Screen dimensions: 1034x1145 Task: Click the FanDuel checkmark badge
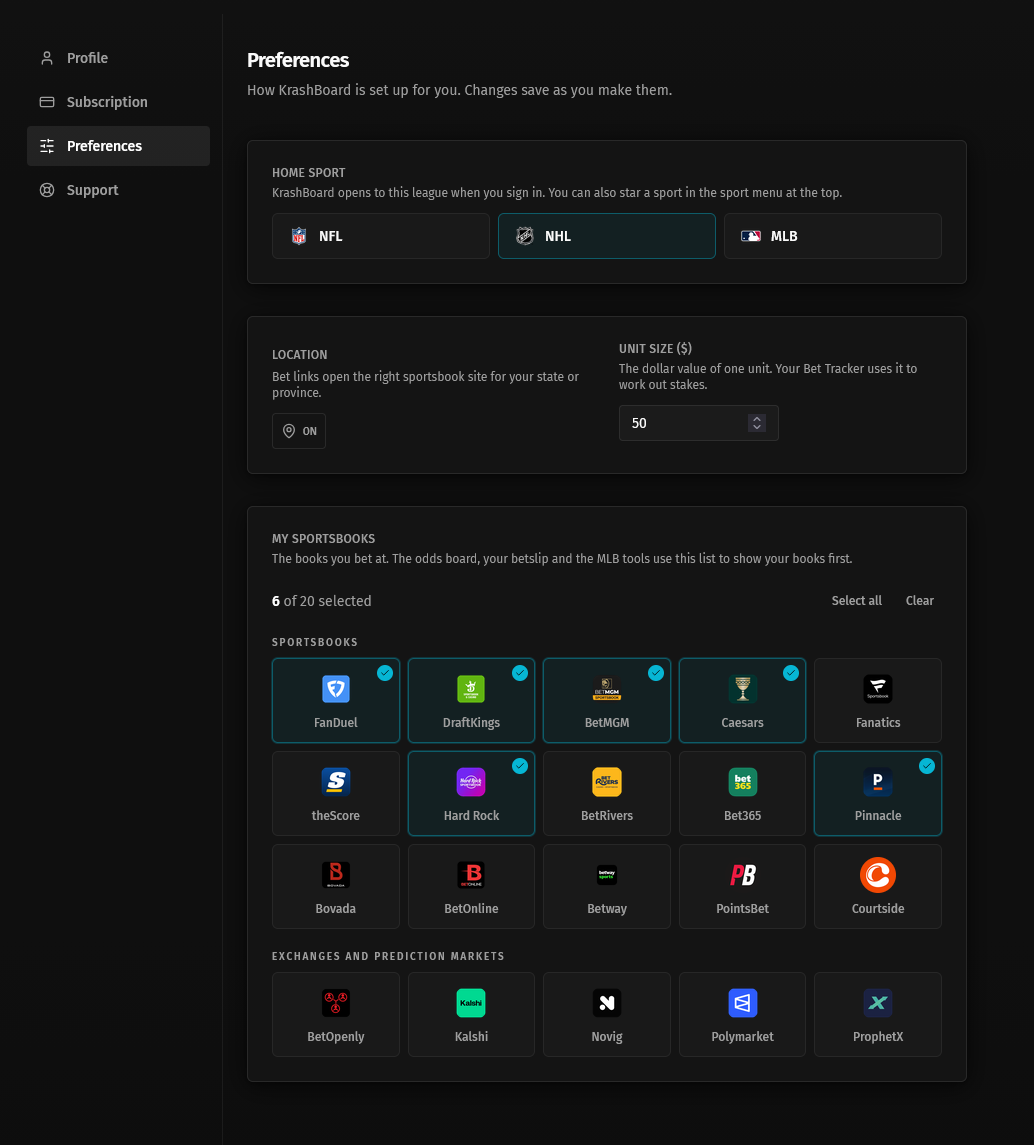[x=385, y=673]
